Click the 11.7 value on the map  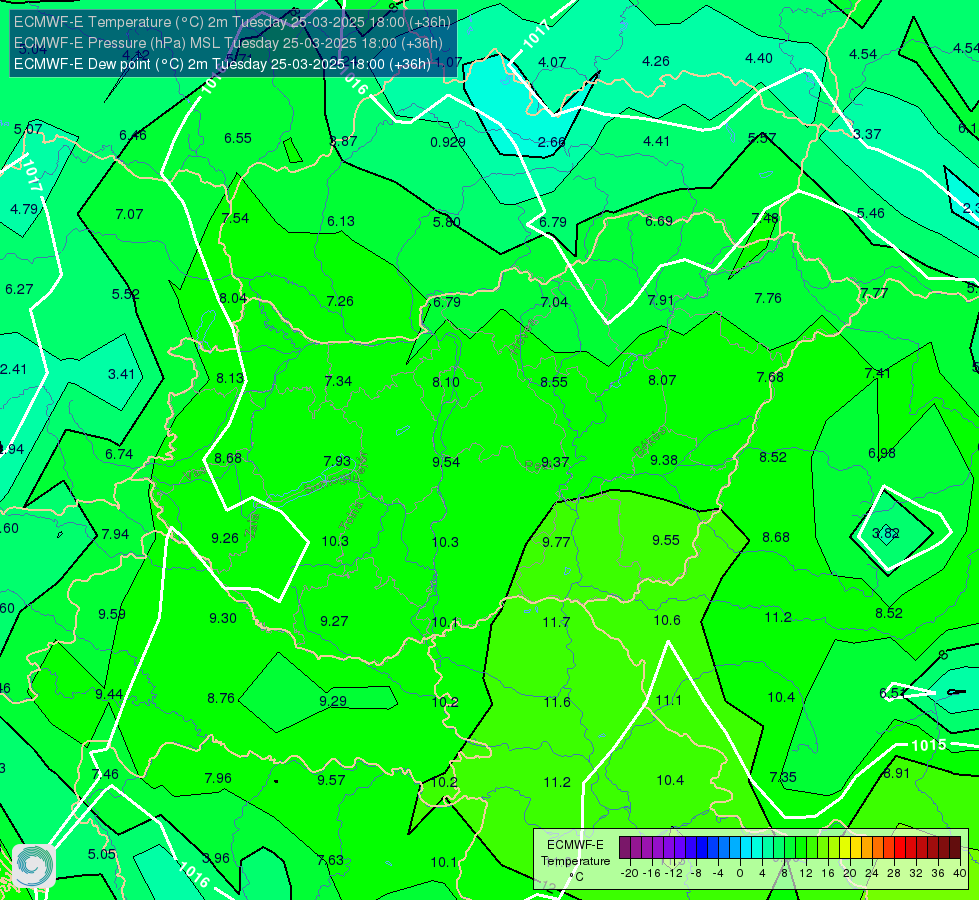click(x=556, y=622)
